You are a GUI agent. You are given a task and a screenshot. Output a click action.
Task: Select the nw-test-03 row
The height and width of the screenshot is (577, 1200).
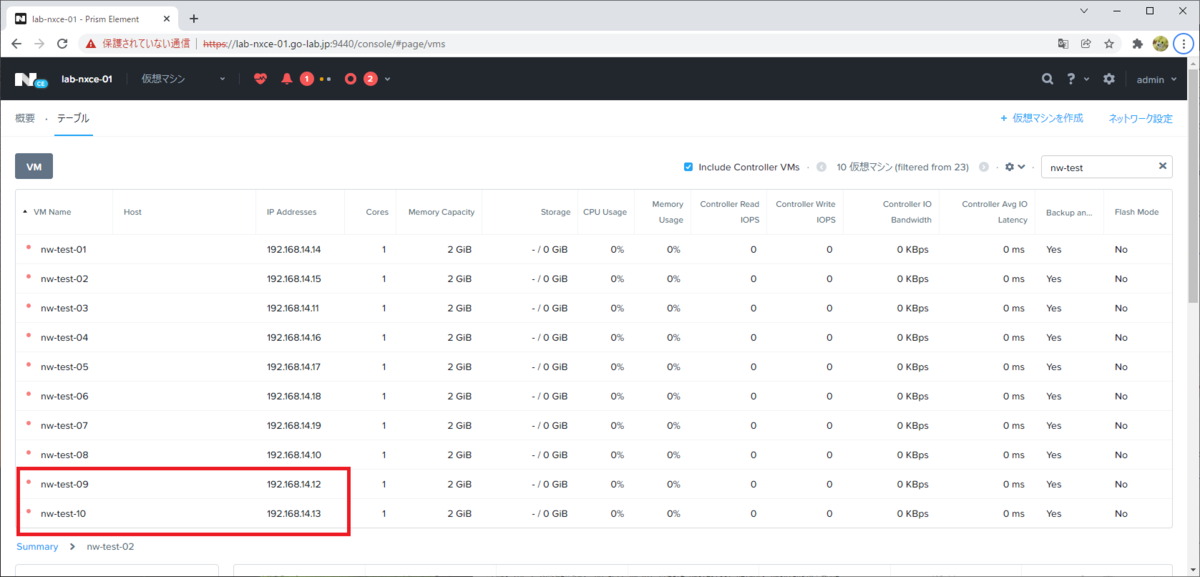point(594,308)
